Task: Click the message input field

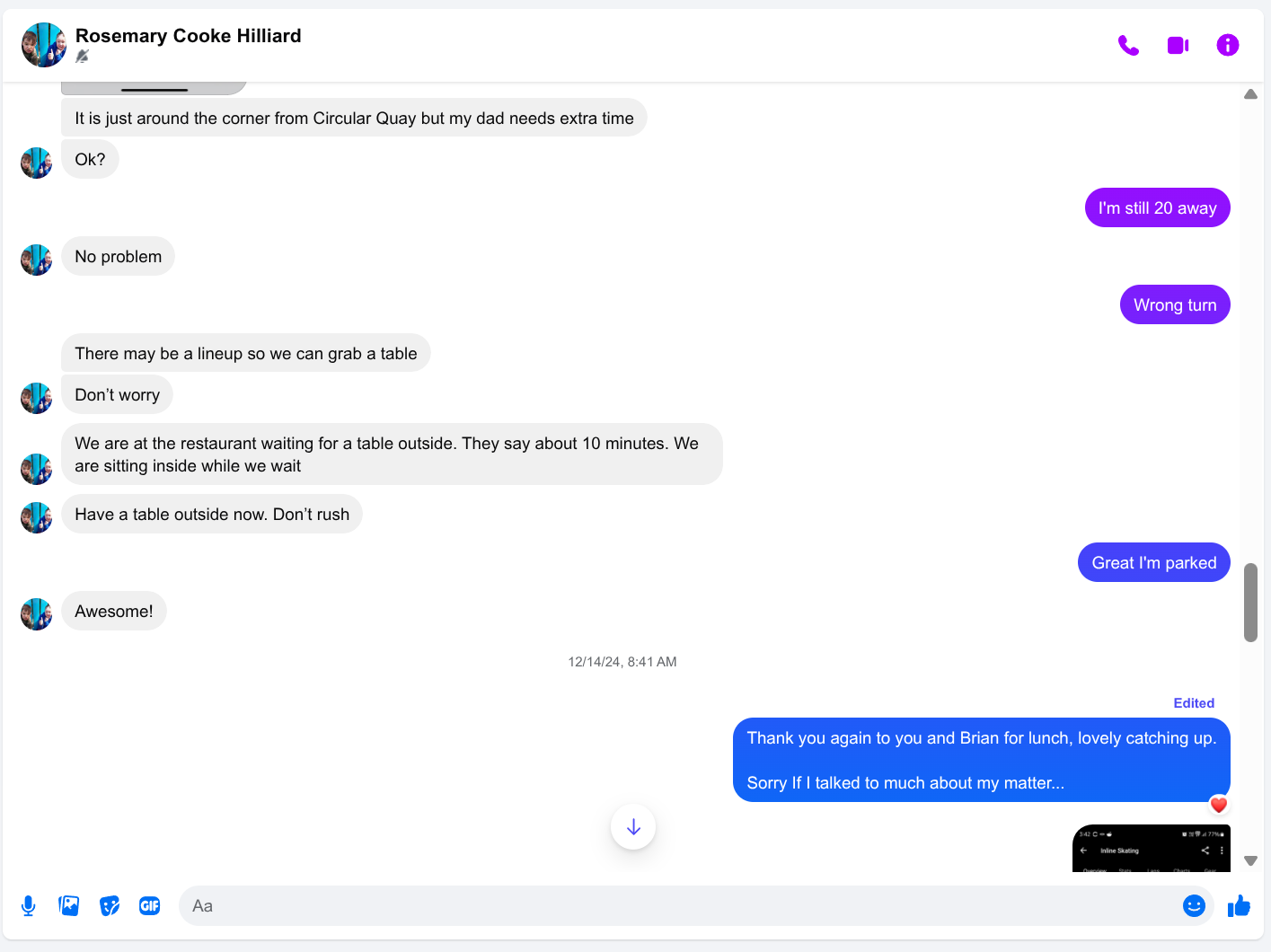Action: coord(683,906)
